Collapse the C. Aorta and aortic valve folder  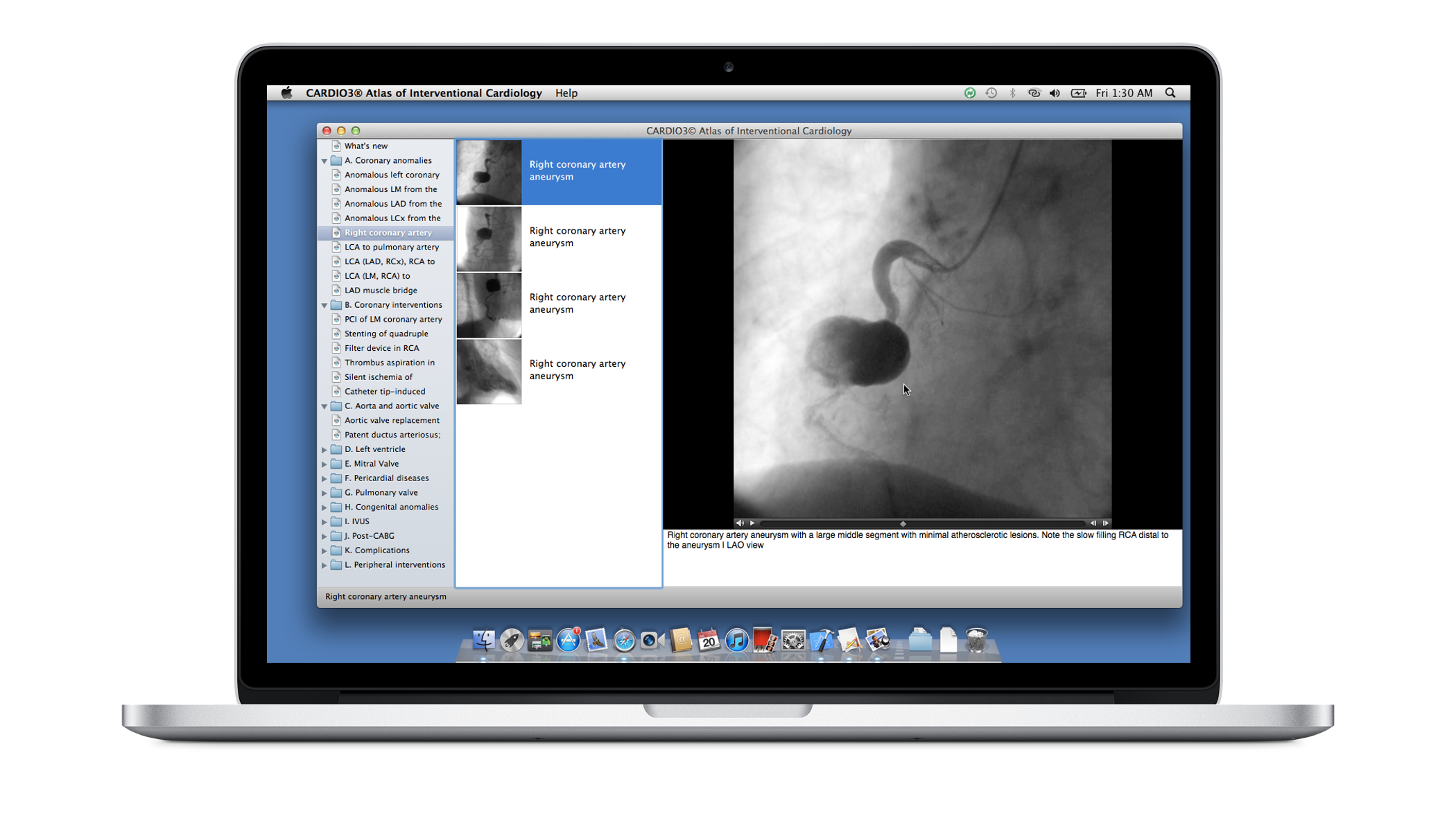click(x=324, y=406)
